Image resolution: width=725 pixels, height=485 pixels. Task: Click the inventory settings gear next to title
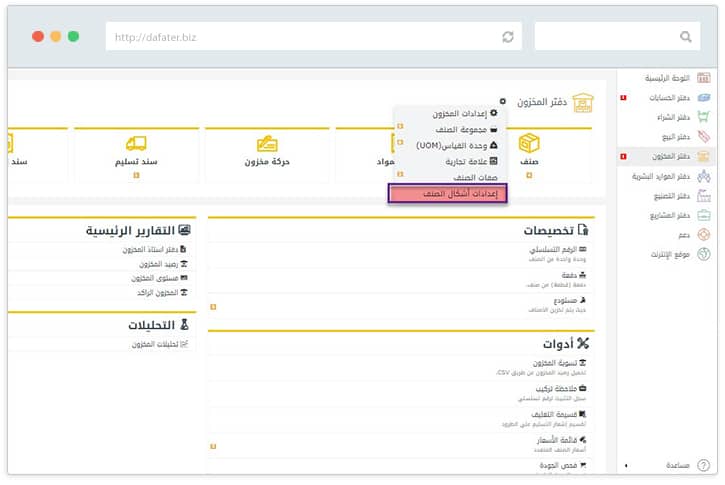503,101
